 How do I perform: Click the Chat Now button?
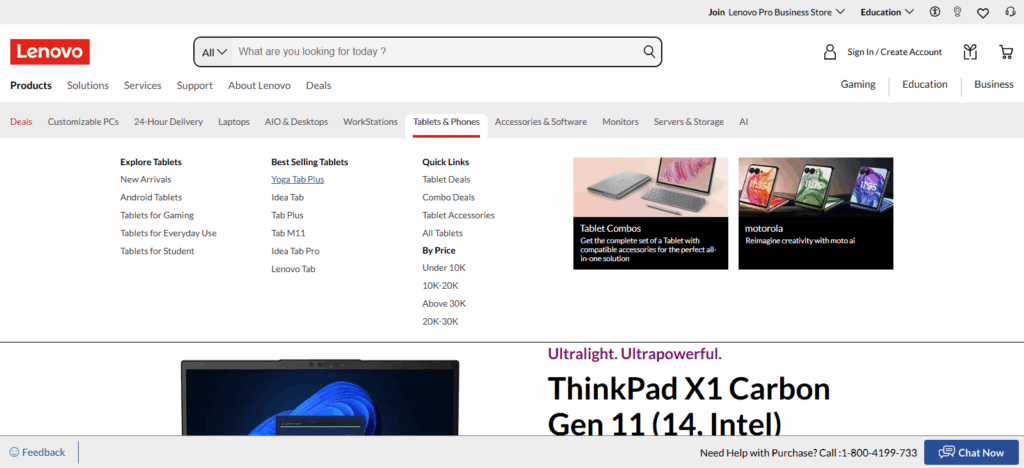(x=971, y=452)
